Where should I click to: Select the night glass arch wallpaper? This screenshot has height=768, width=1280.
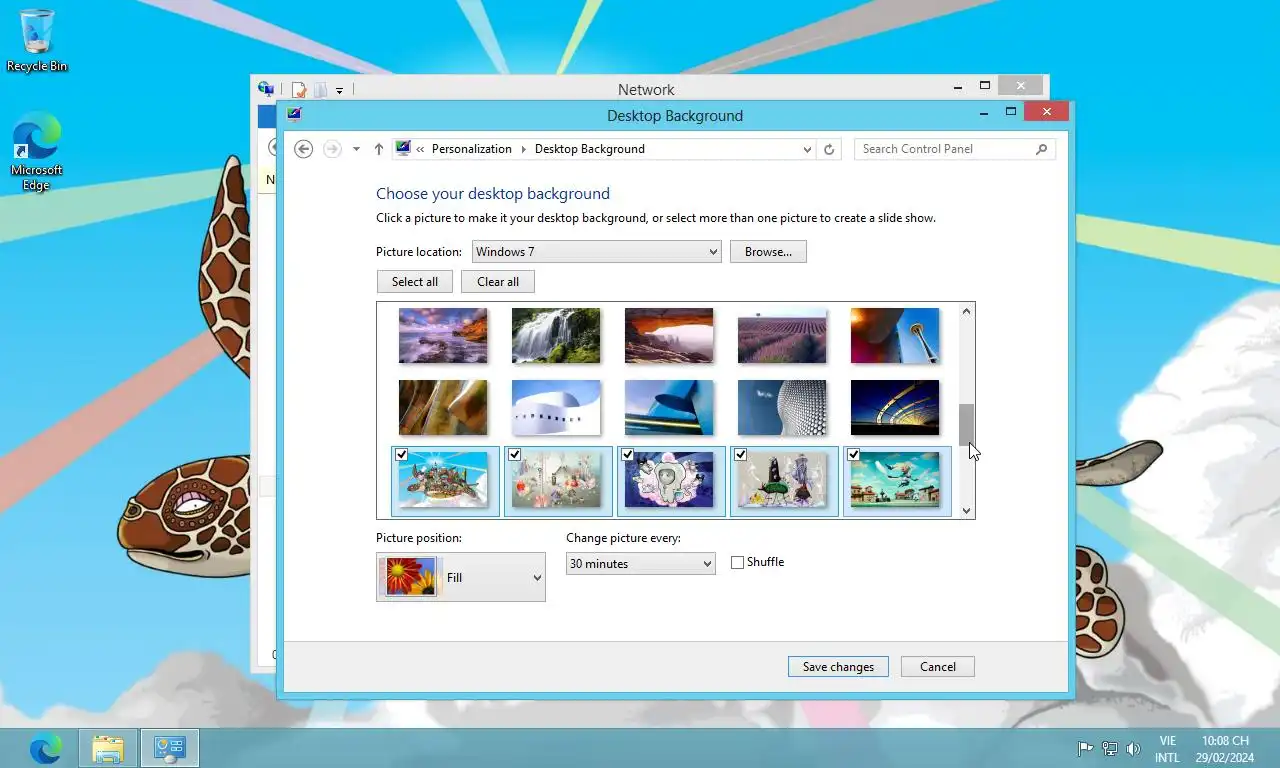[x=895, y=407]
